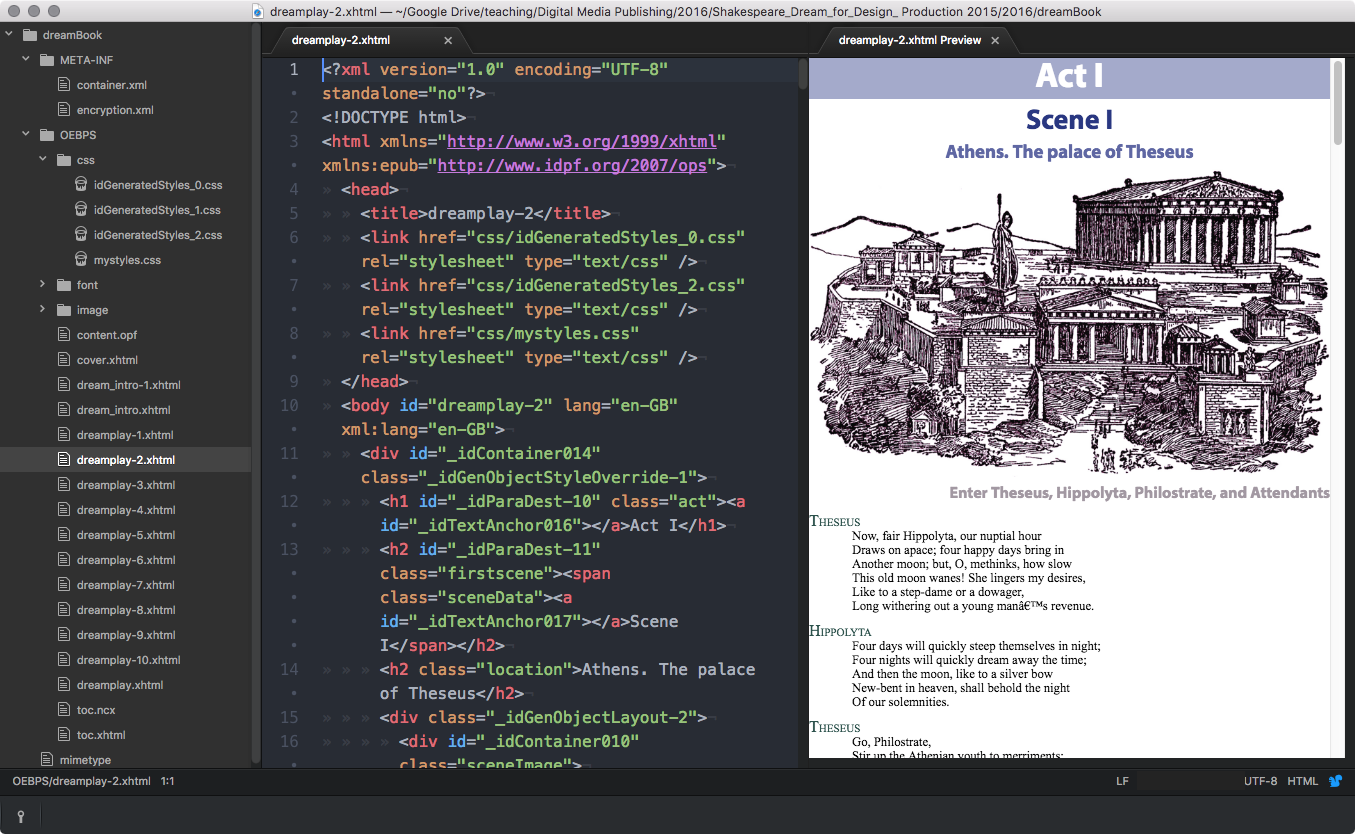Click the css folder icon
This screenshot has height=834, width=1355.
click(x=63, y=160)
